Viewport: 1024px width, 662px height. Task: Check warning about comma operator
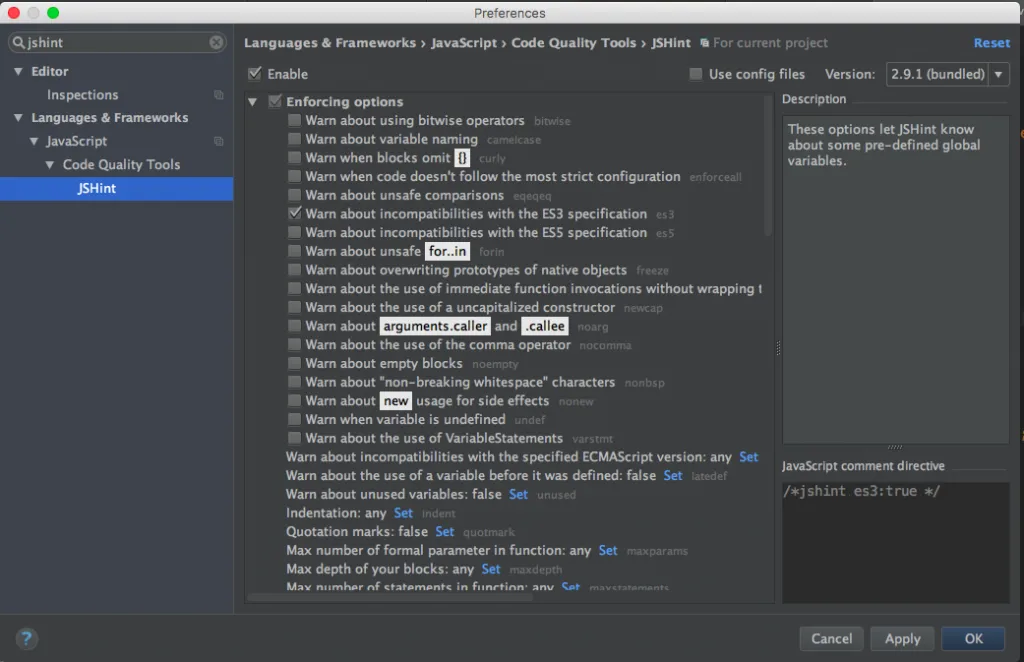click(295, 345)
